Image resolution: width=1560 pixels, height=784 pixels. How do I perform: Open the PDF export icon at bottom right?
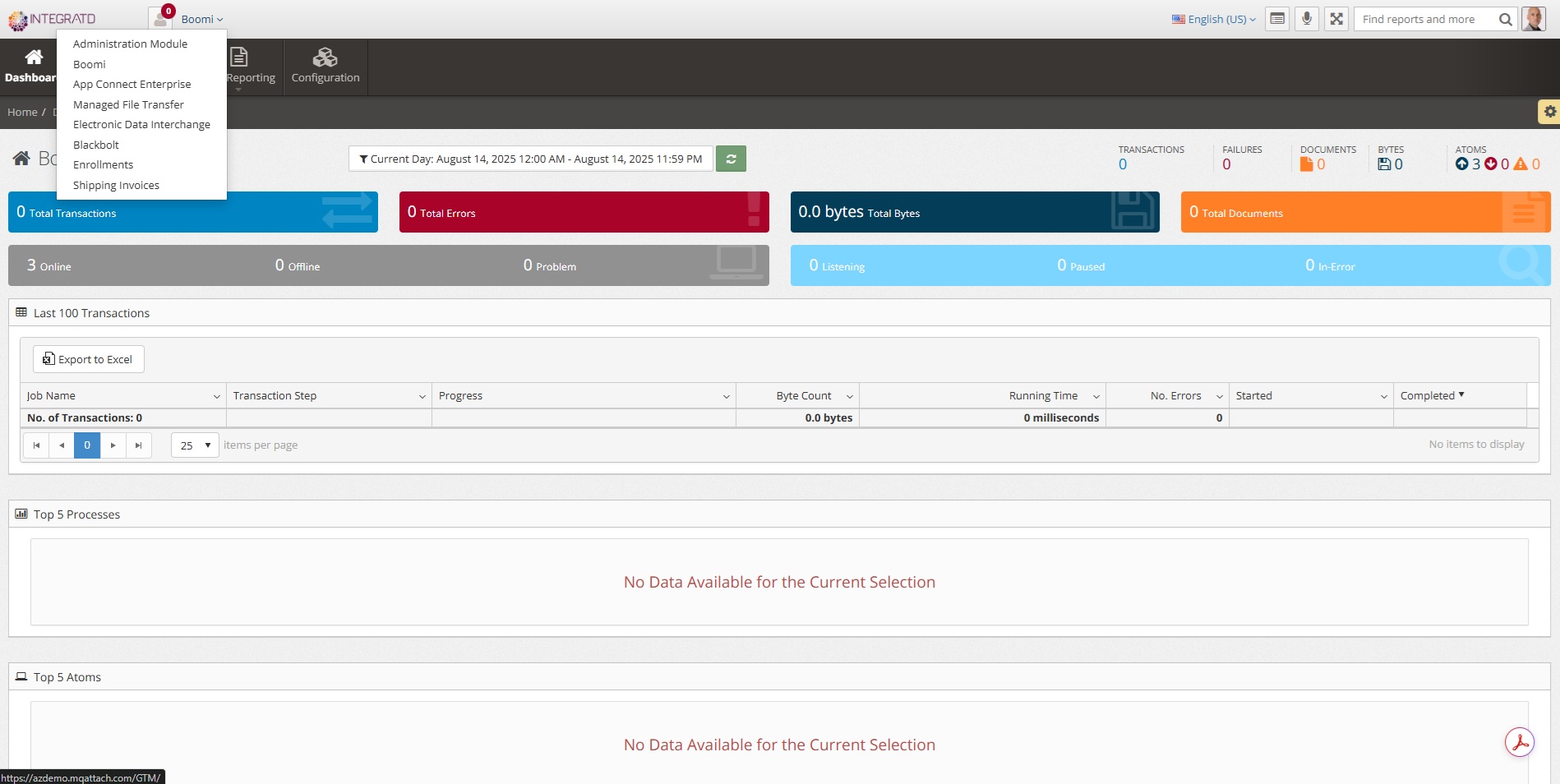pyautogui.click(x=1520, y=742)
